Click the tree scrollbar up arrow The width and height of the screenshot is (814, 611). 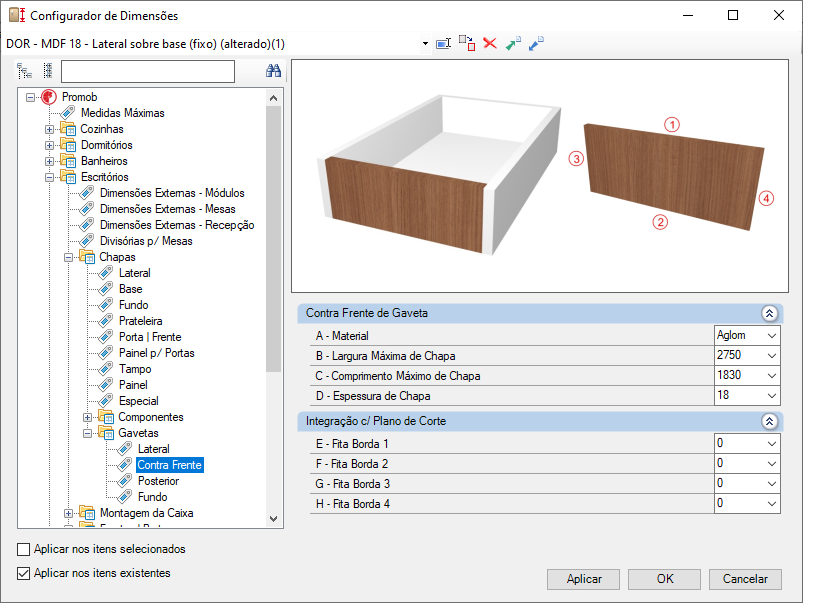(274, 98)
